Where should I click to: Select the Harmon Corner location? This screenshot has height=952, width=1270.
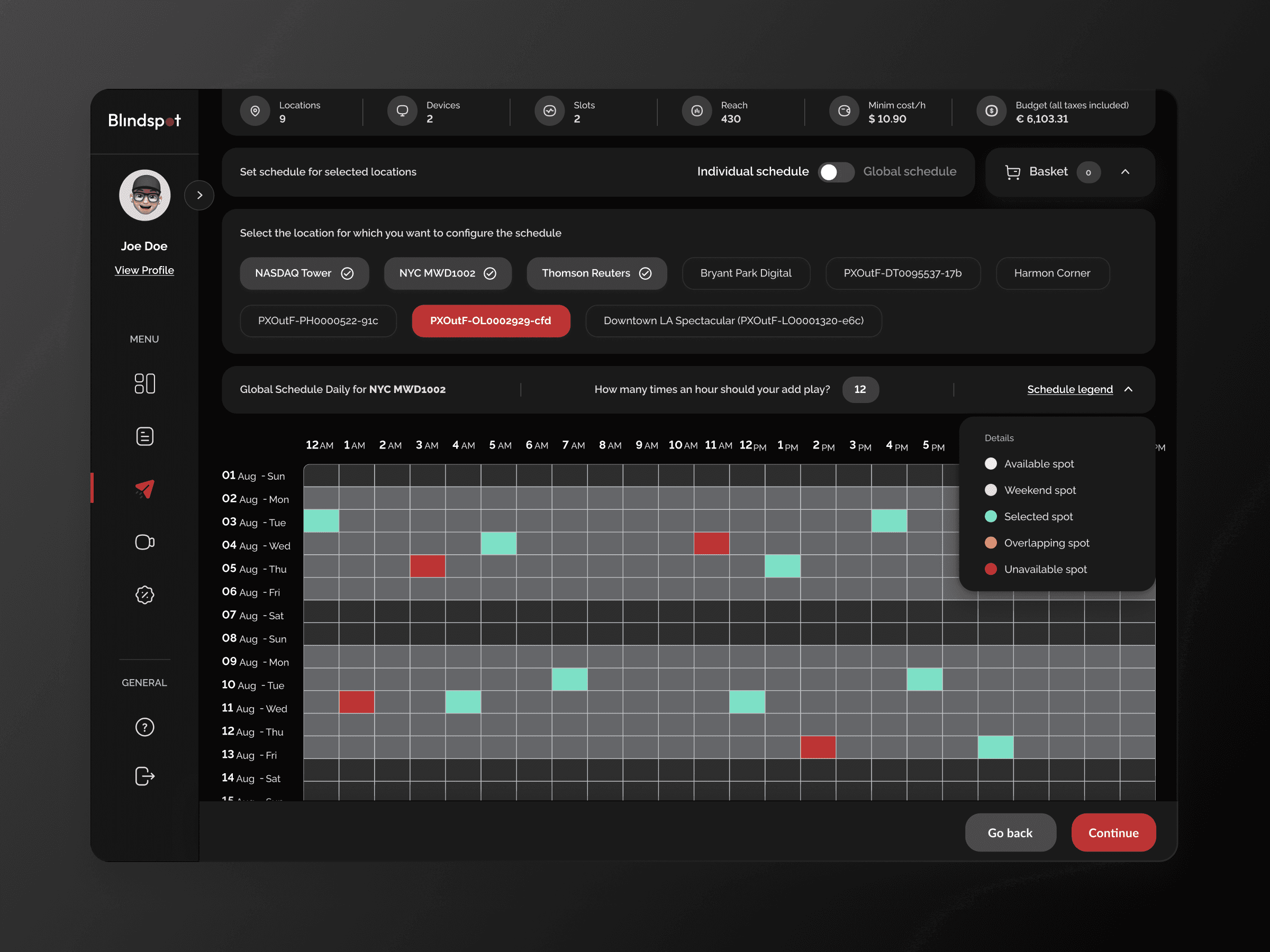[1051, 273]
